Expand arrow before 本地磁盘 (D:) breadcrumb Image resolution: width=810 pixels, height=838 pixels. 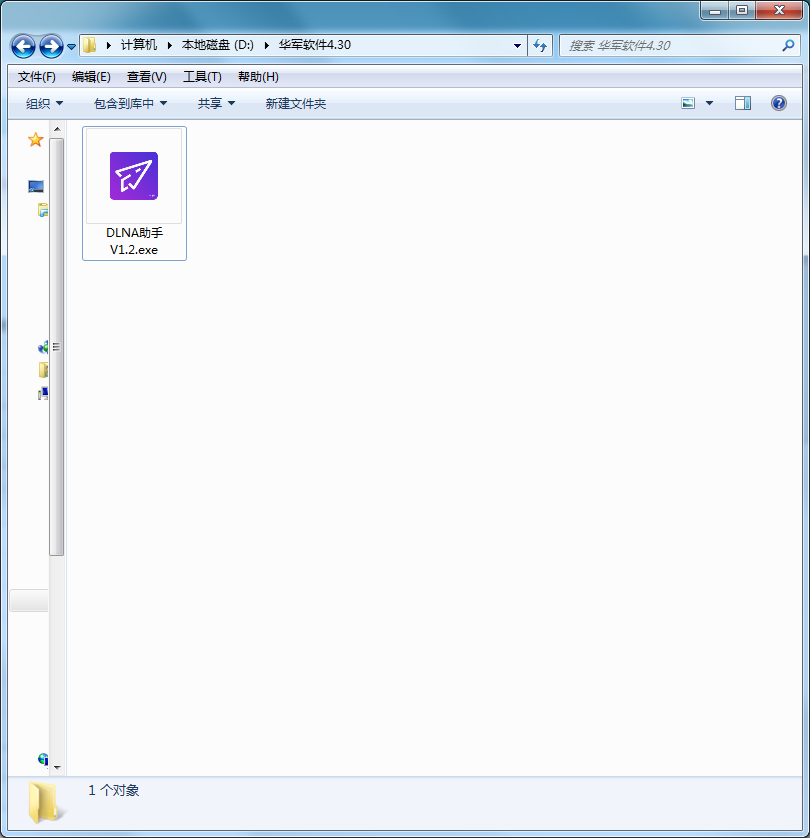(169, 45)
